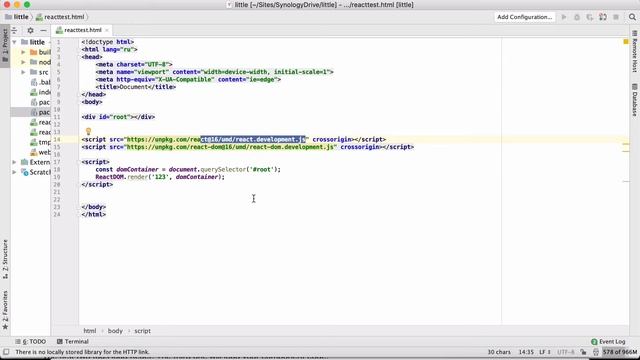This screenshot has height=360, width=640.
Task: Open the 2: Favorites side tool window
Action: pyautogui.click(x=5, y=310)
